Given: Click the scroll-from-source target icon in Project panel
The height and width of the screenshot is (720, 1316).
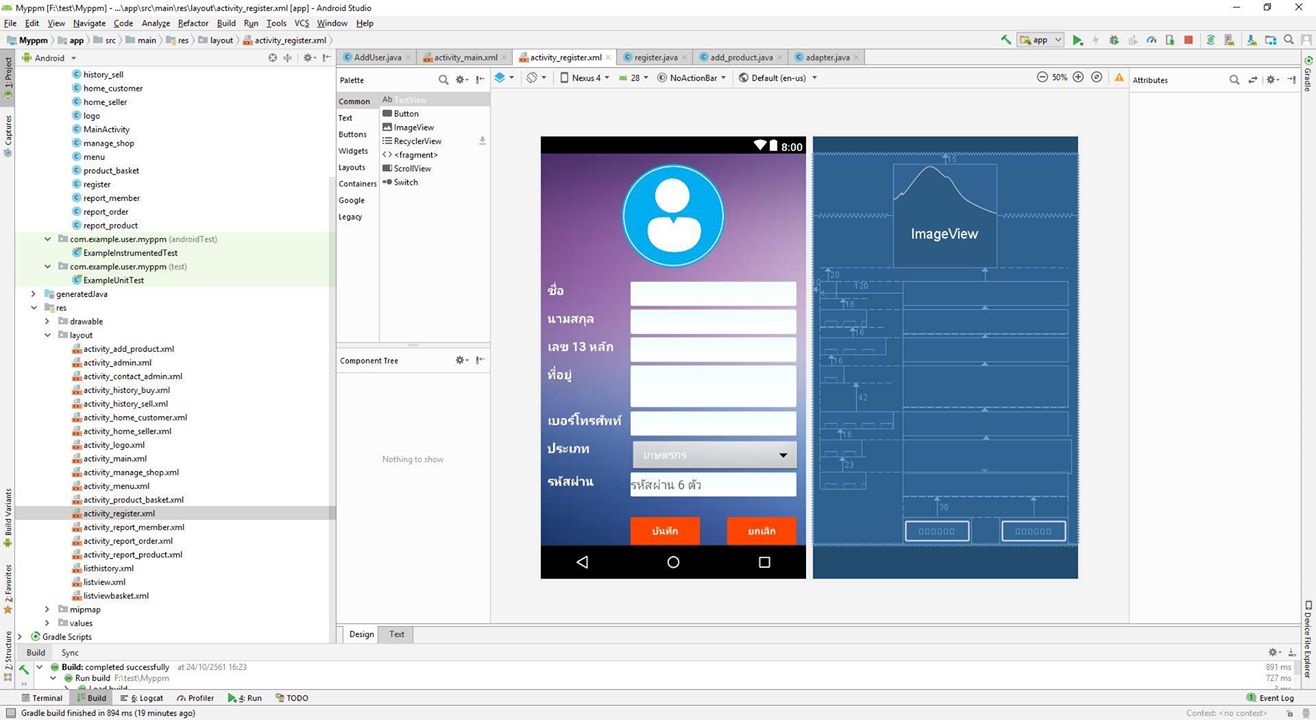Looking at the screenshot, I should pos(272,58).
